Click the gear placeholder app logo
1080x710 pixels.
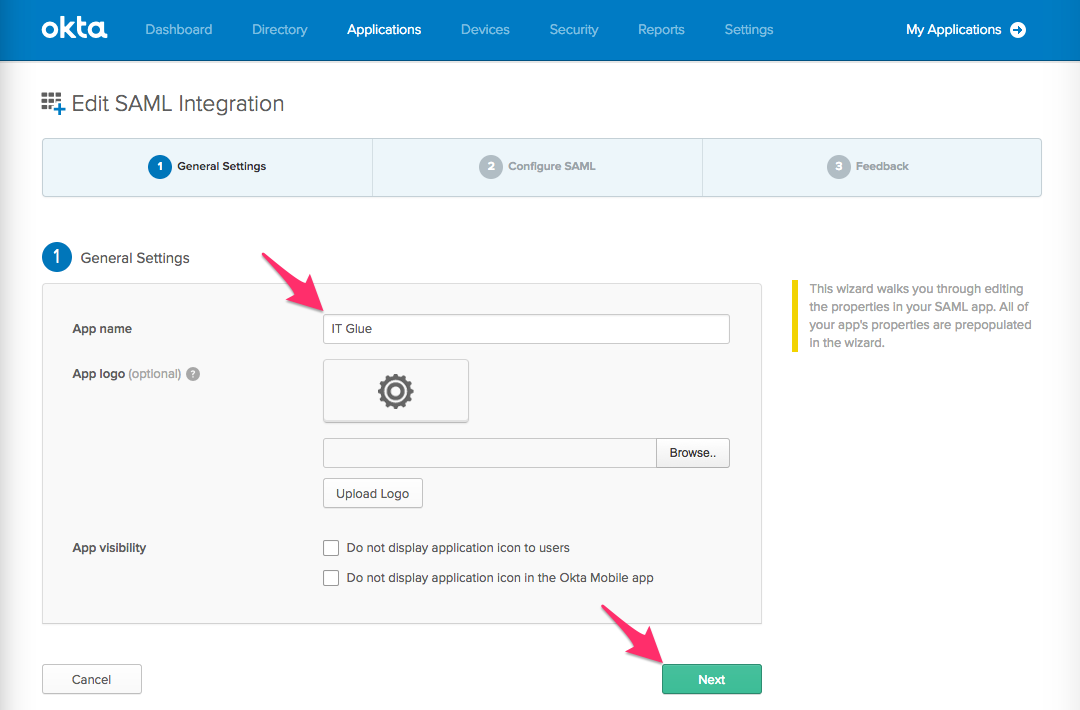(395, 390)
